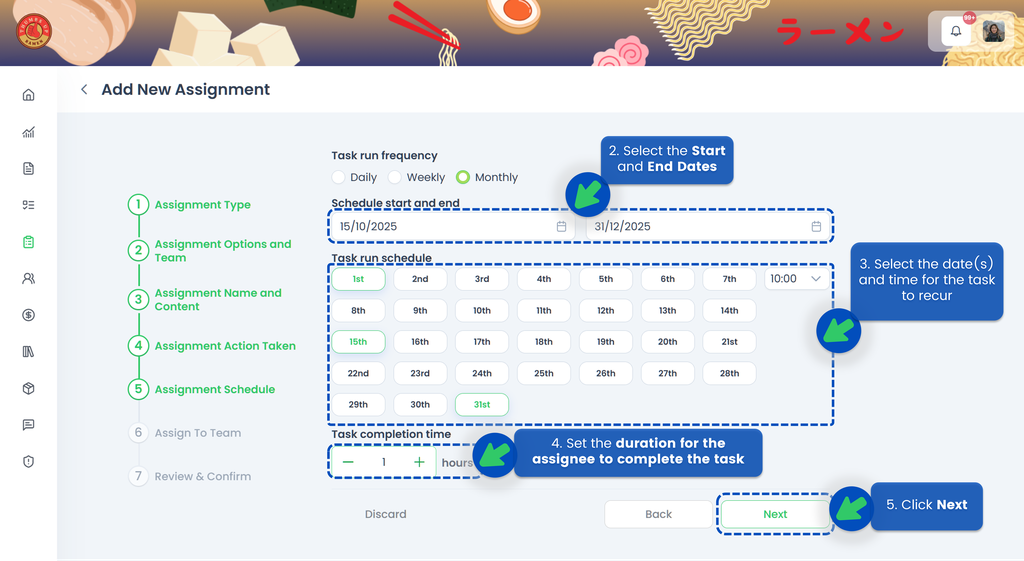Viewport: 1024px width, 561px height.
Task: Select the Daily frequency radio button
Action: [x=339, y=177]
